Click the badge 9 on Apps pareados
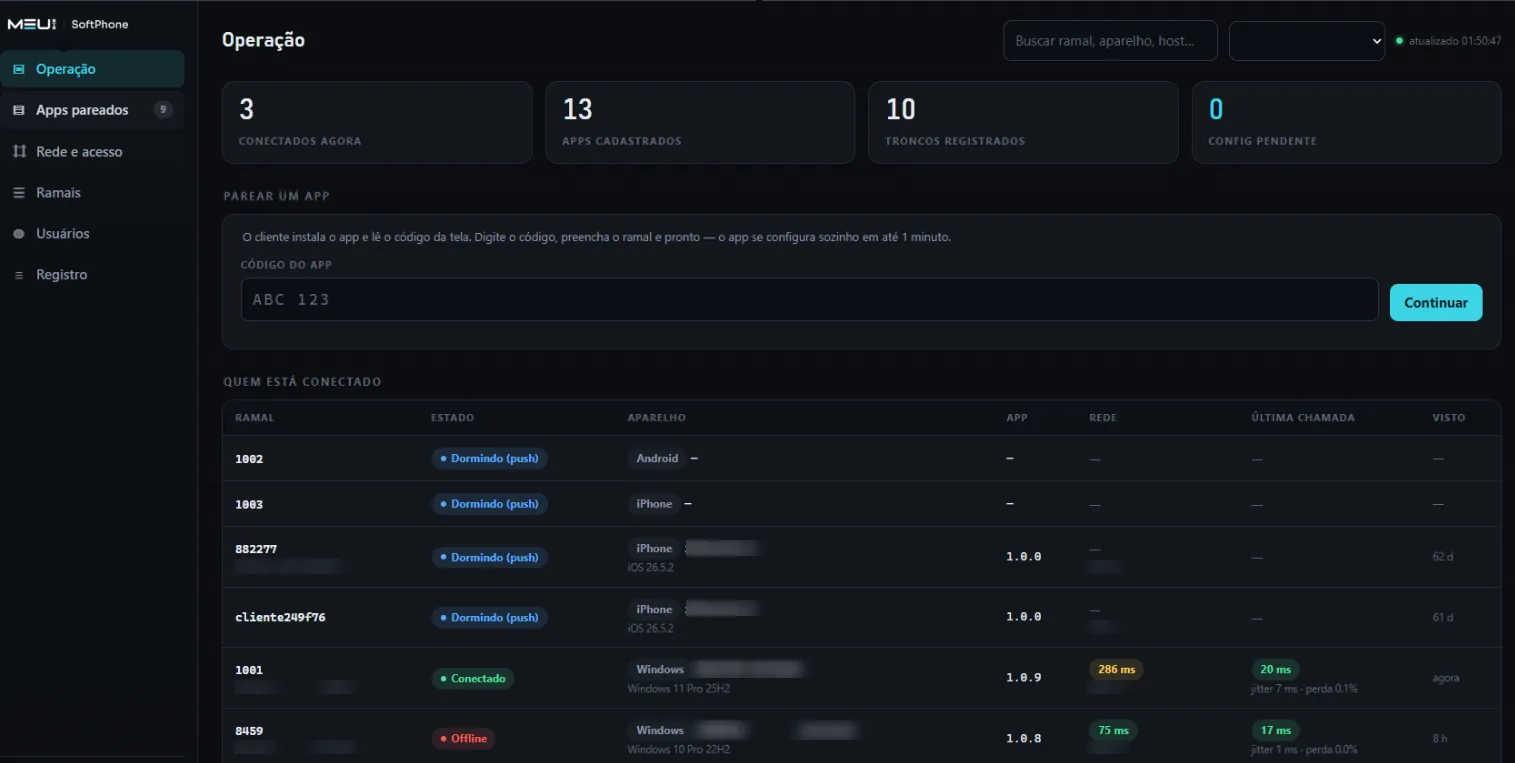This screenshot has height=763, width=1515. 163,110
